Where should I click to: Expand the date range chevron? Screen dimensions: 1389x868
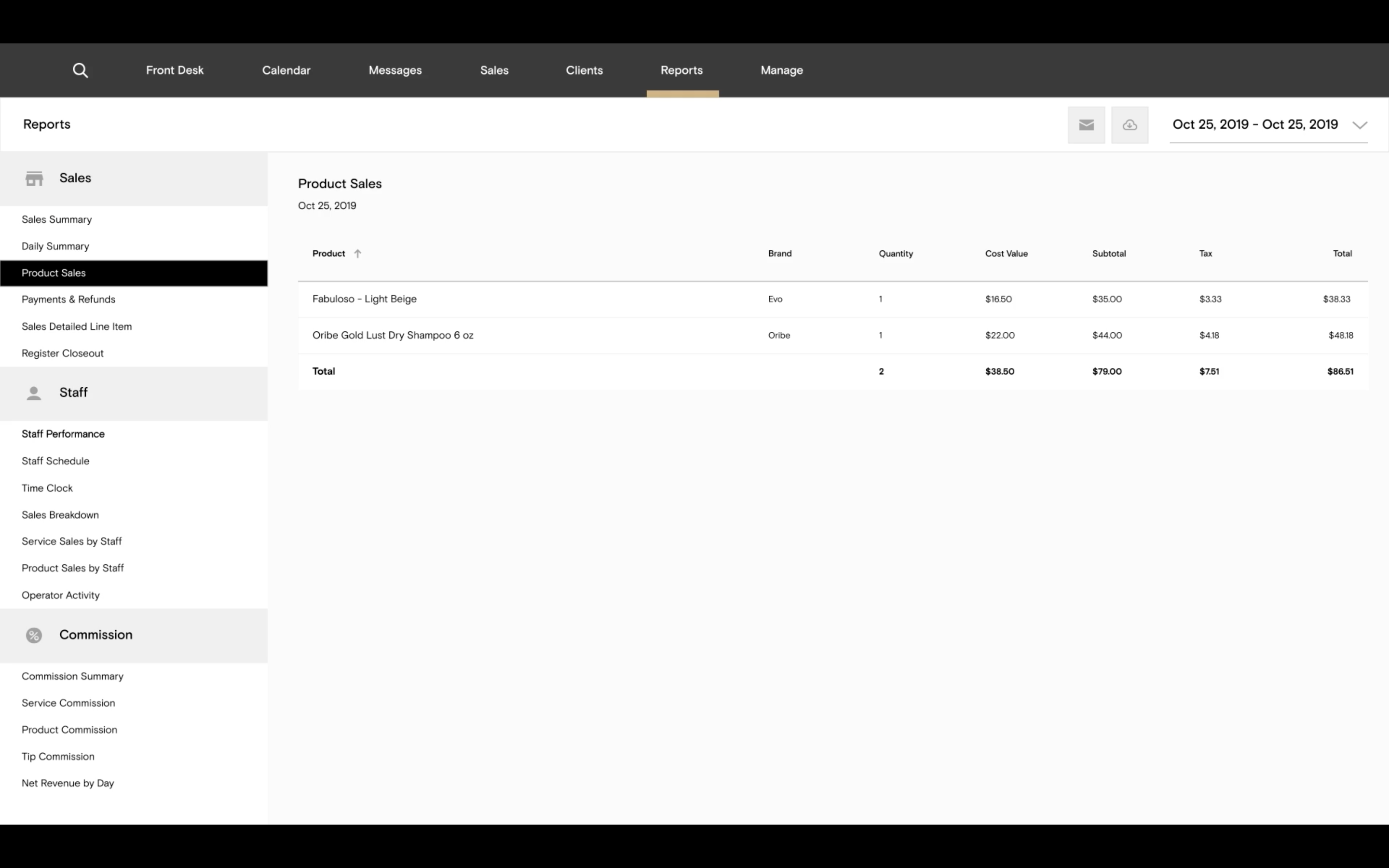coord(1359,125)
